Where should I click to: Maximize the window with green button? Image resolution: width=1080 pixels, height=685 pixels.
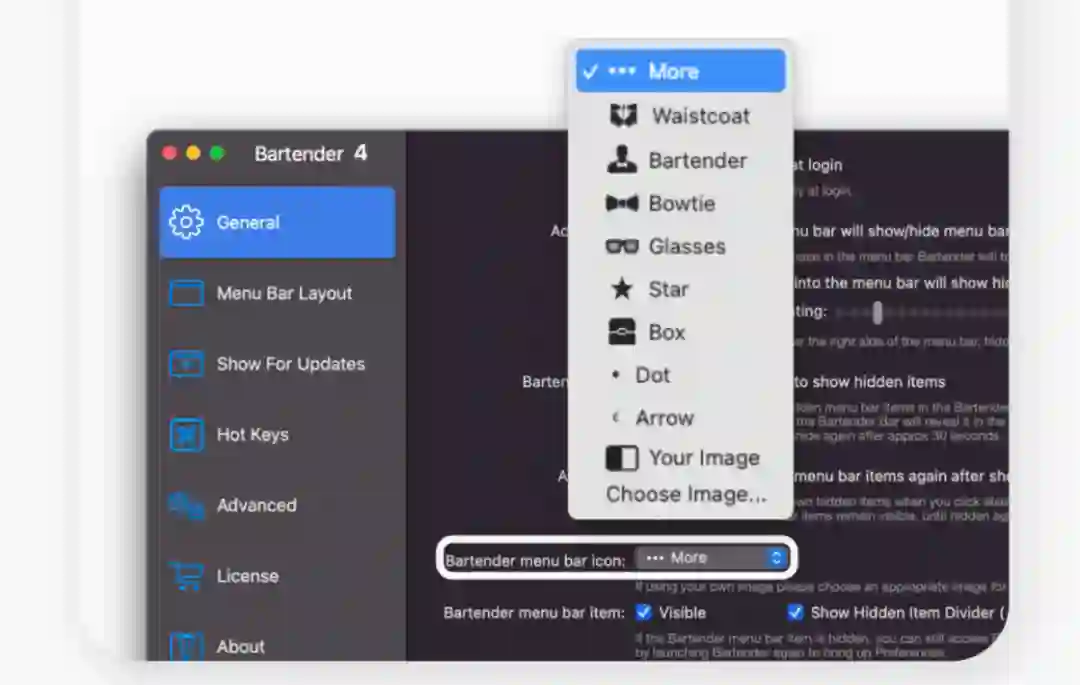218,153
